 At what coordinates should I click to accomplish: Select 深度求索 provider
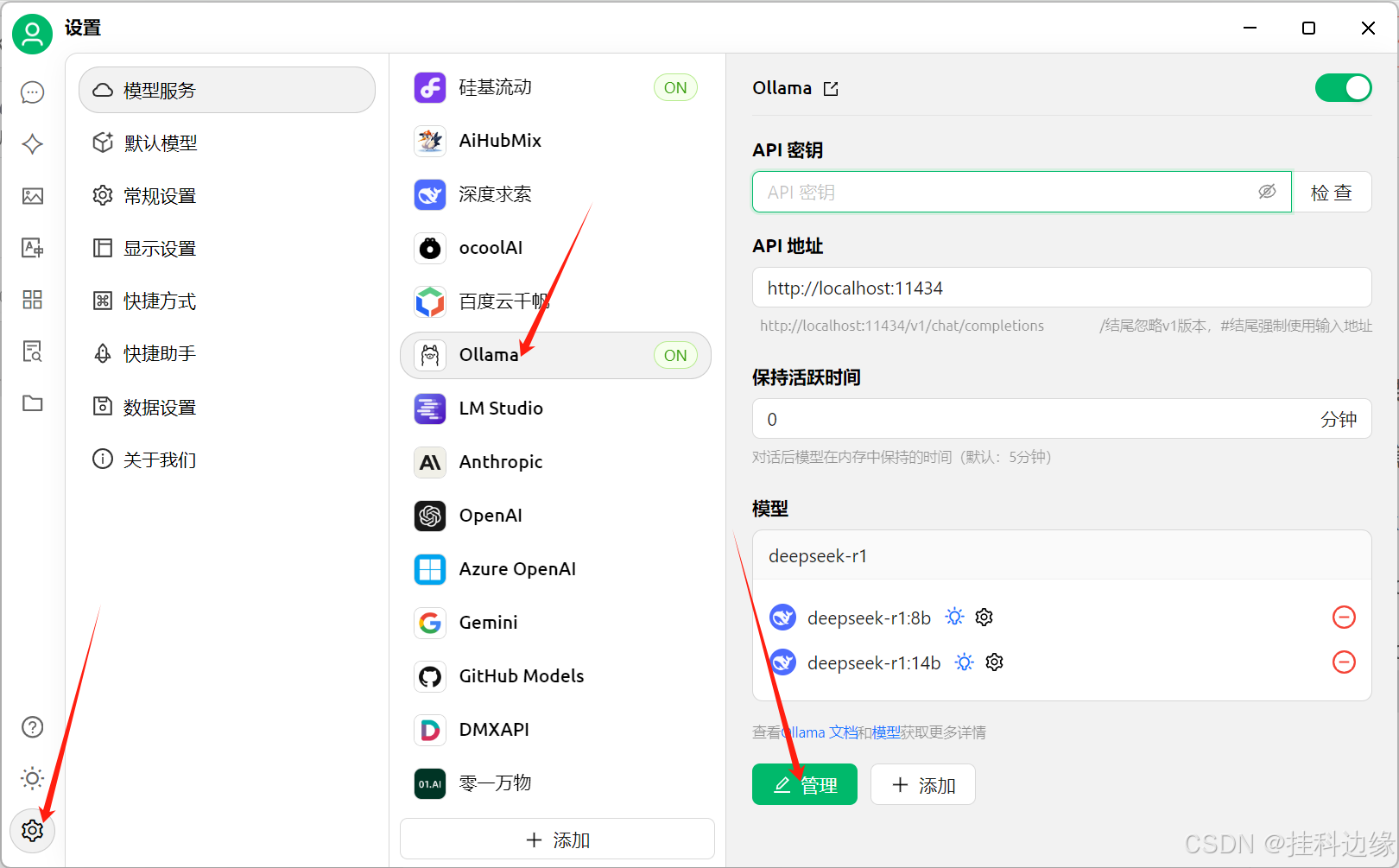(x=555, y=194)
